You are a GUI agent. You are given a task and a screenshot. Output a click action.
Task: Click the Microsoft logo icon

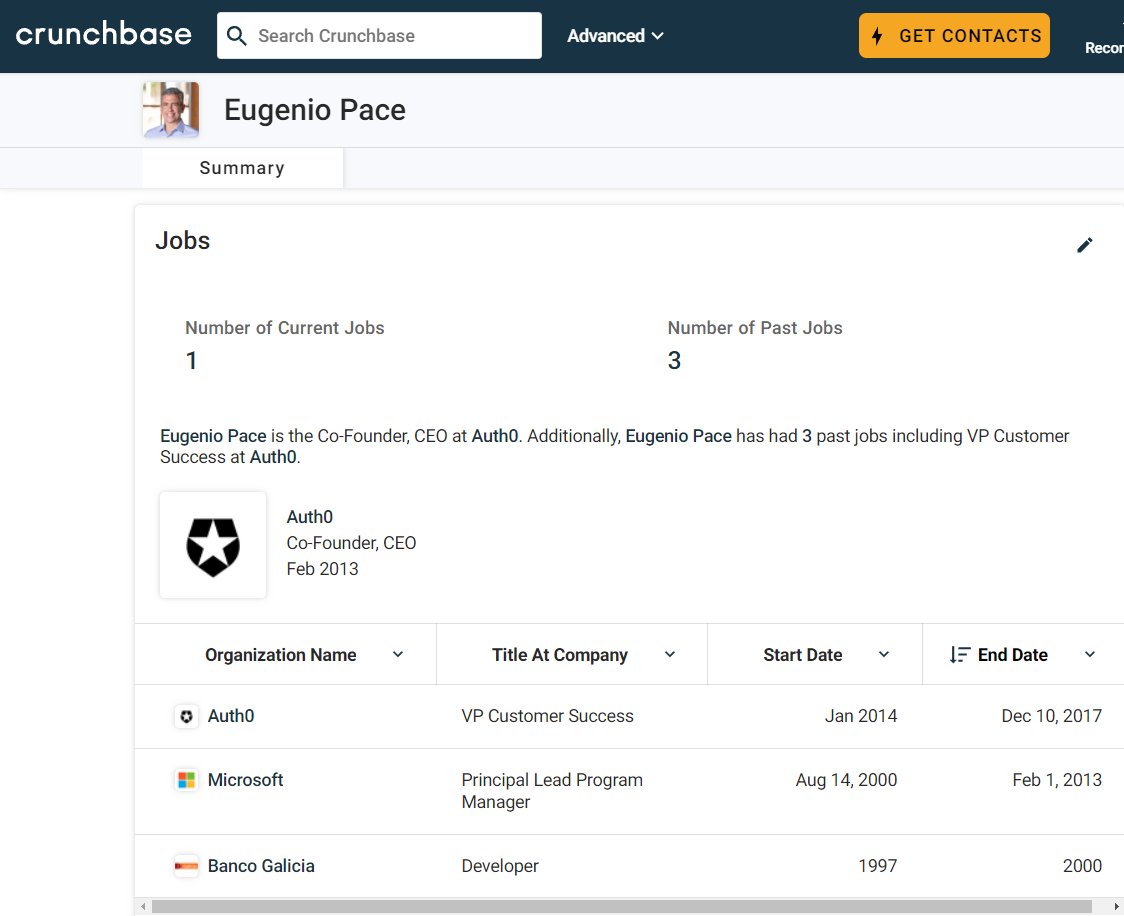pyautogui.click(x=186, y=780)
